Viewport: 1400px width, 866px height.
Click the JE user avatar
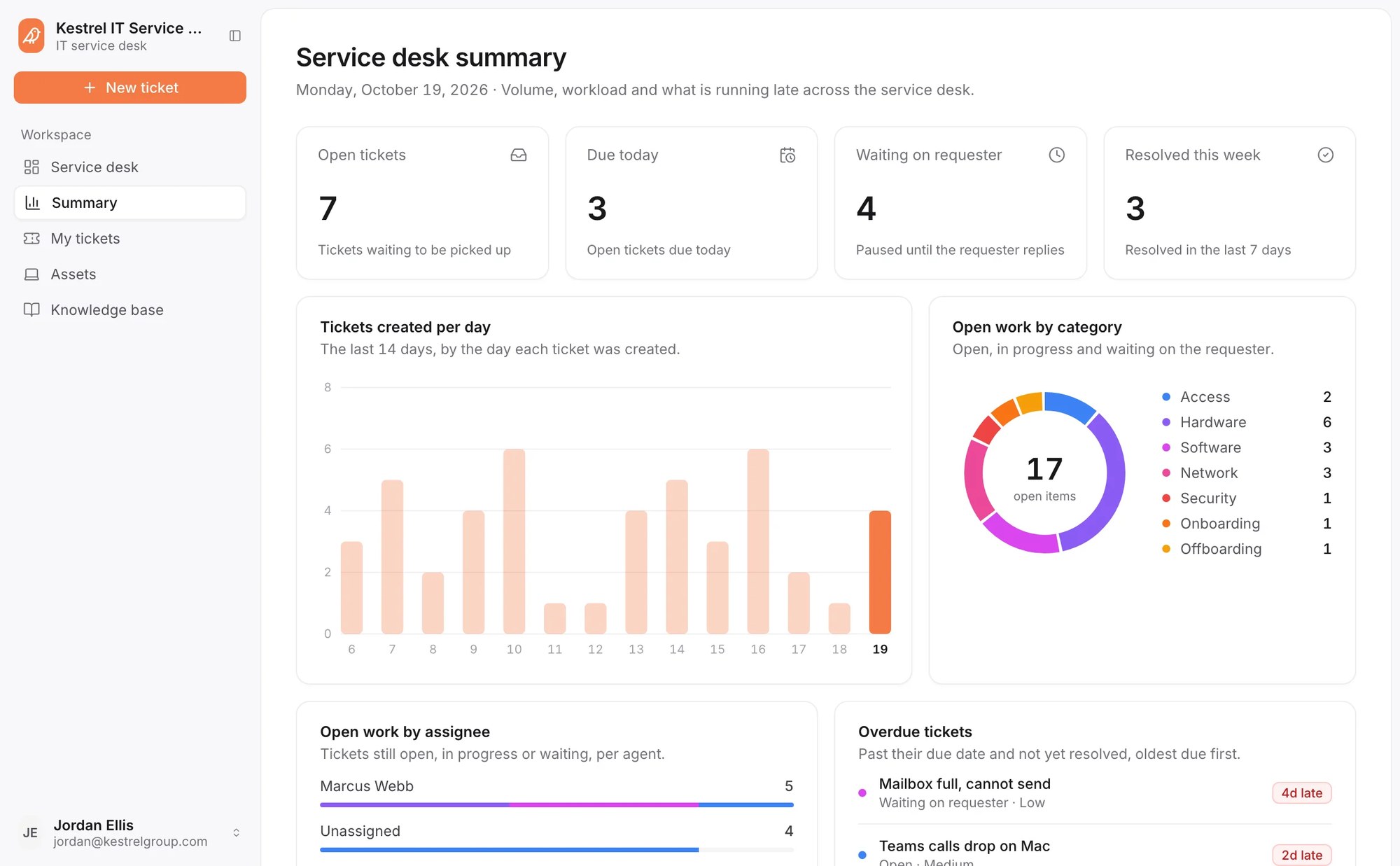(30, 832)
